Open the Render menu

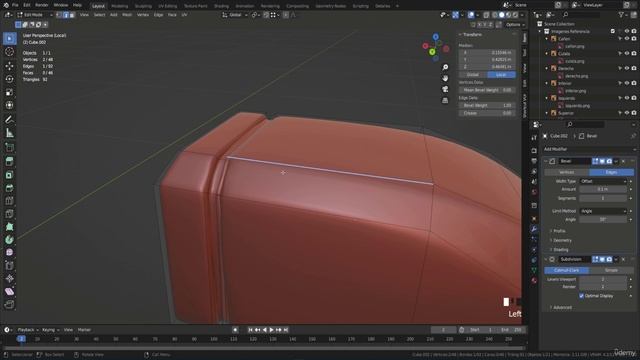42,5
